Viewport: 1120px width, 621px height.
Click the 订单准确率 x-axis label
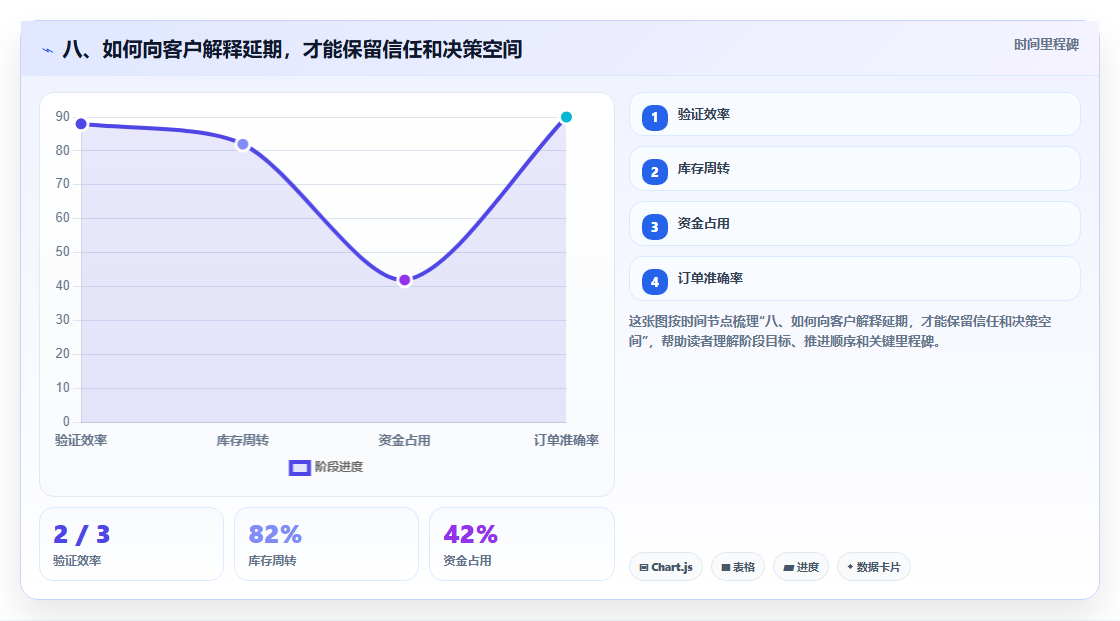566,440
